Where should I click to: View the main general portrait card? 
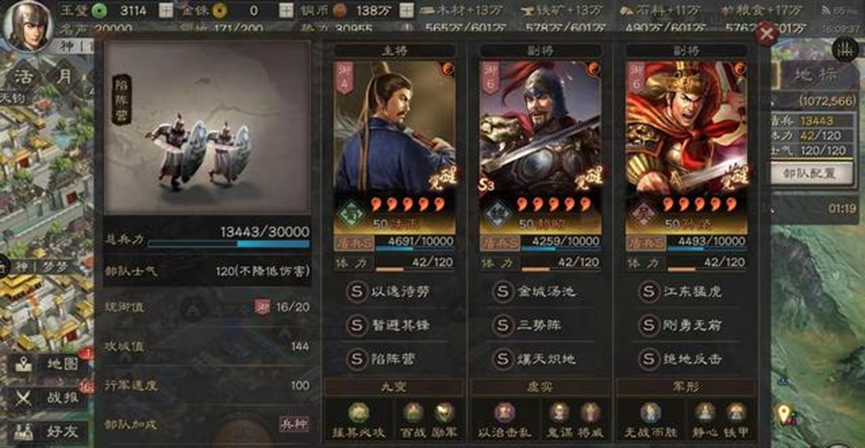tap(394, 147)
